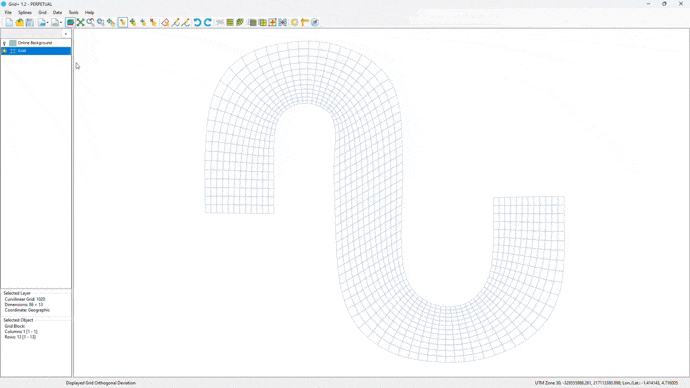Click the Open folder icon
The image size is (690, 388).
(x=19, y=22)
